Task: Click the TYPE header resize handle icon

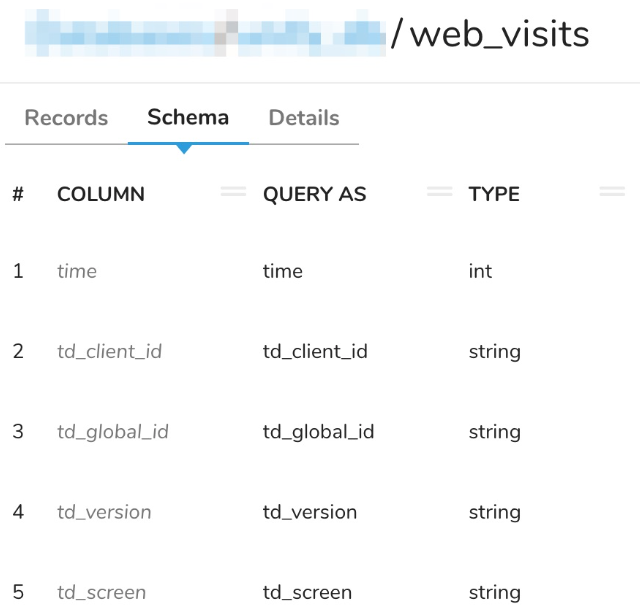Action: tap(612, 192)
